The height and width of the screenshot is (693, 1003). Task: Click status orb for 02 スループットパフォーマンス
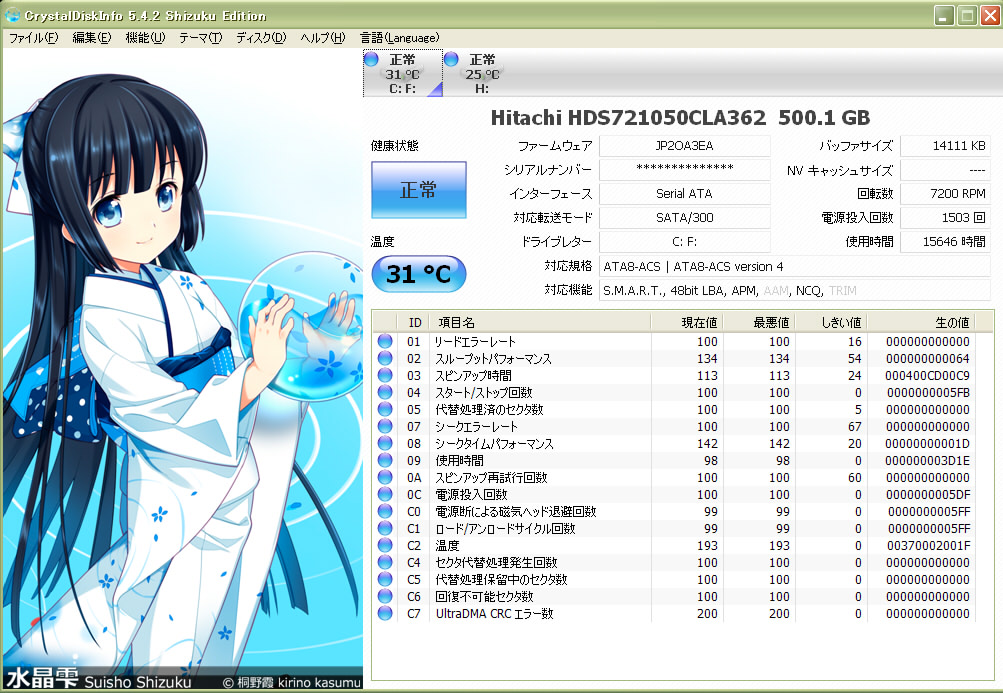385,358
